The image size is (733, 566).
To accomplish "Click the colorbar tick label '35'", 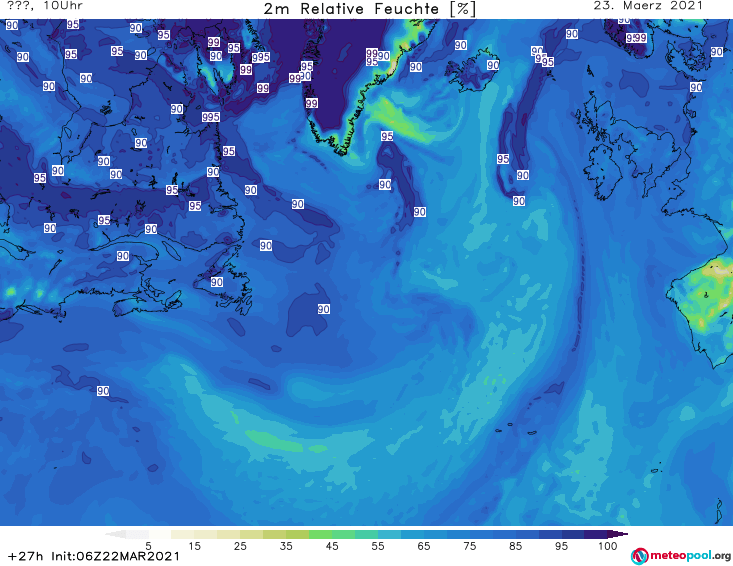I will [286, 546].
